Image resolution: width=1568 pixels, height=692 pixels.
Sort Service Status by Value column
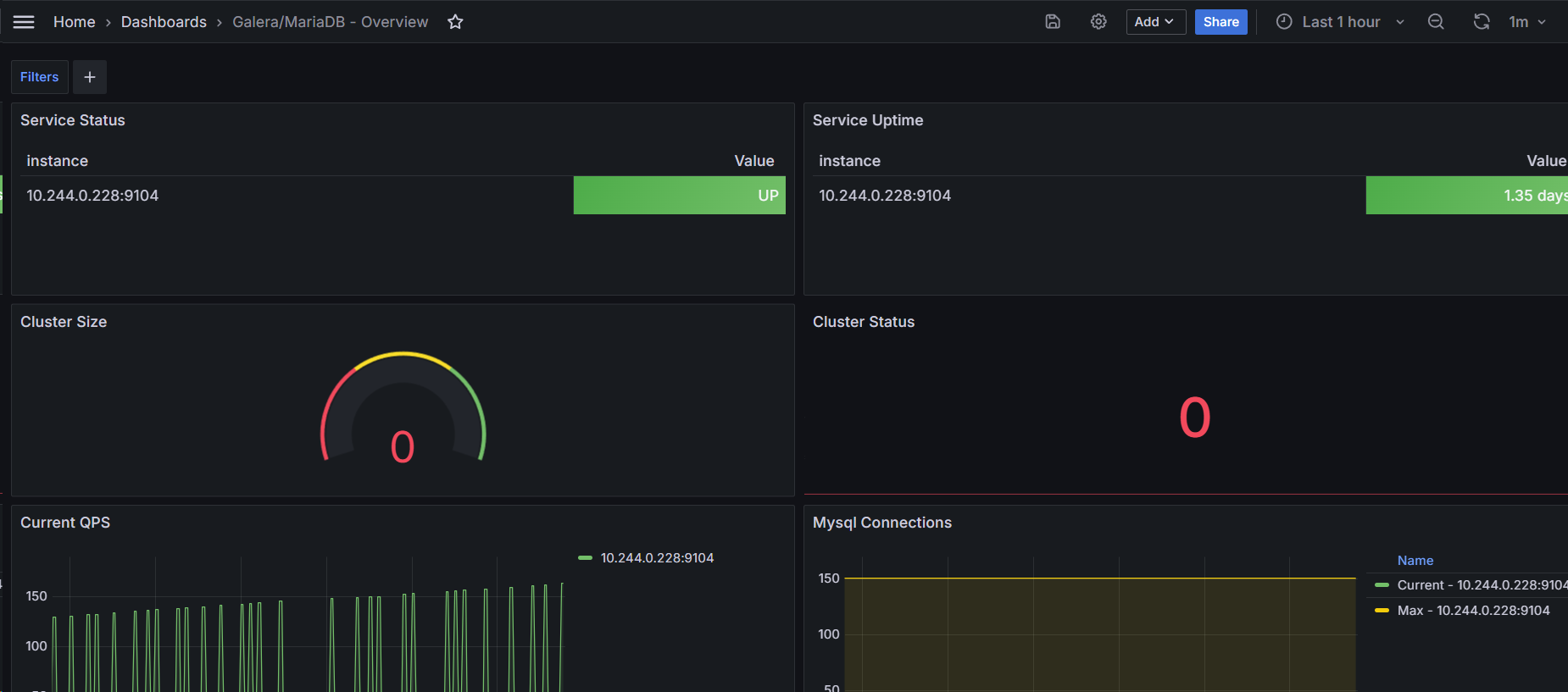click(x=754, y=161)
